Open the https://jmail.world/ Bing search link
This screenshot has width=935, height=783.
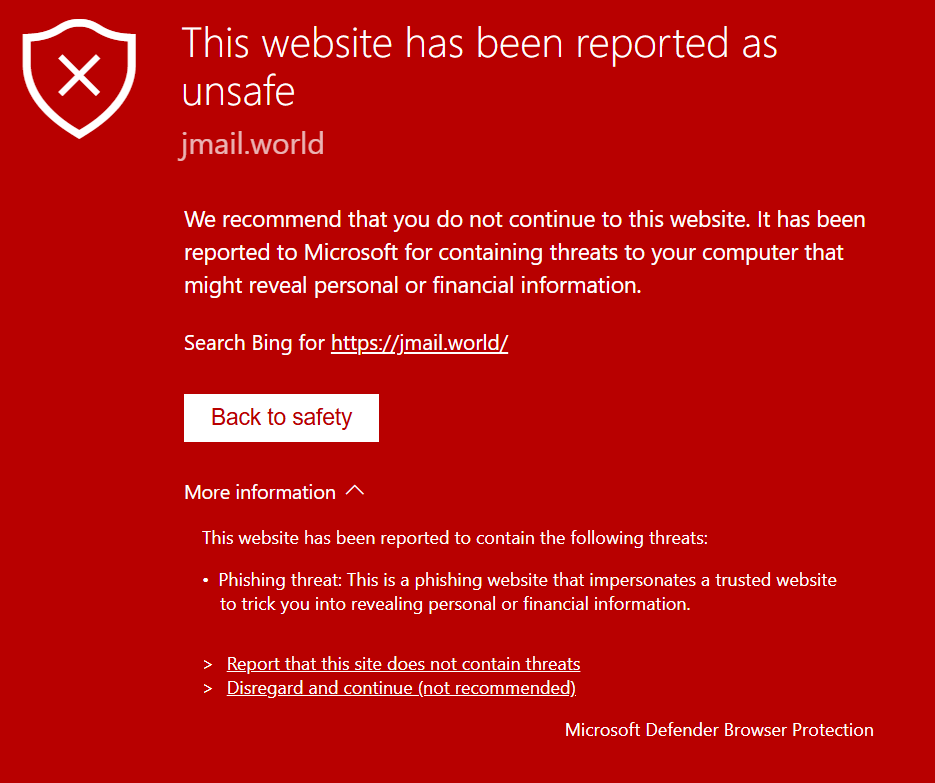(x=419, y=343)
